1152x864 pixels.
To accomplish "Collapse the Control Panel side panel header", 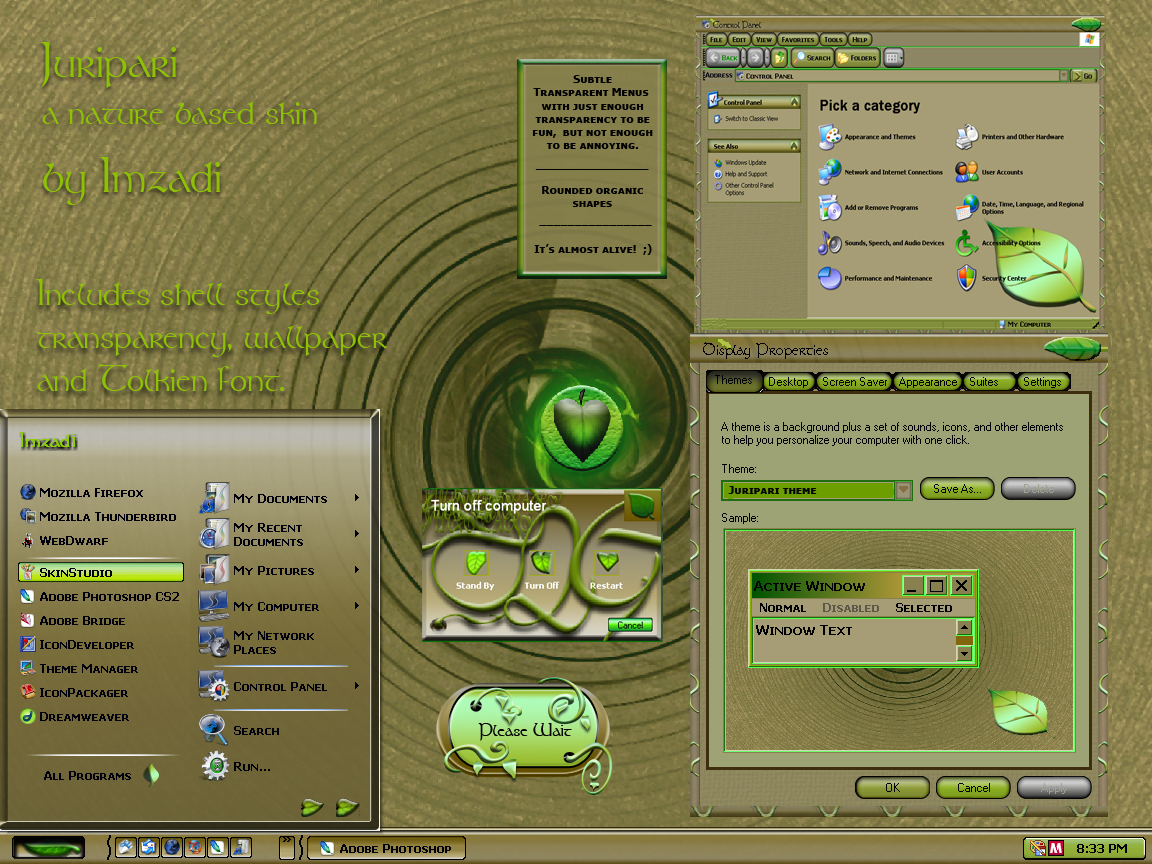I will point(794,102).
